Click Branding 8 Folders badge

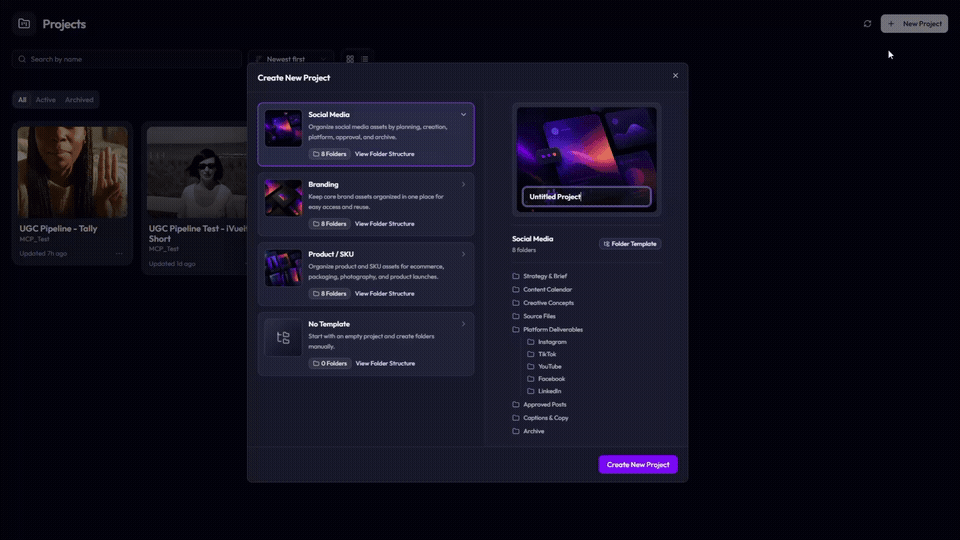coord(330,224)
